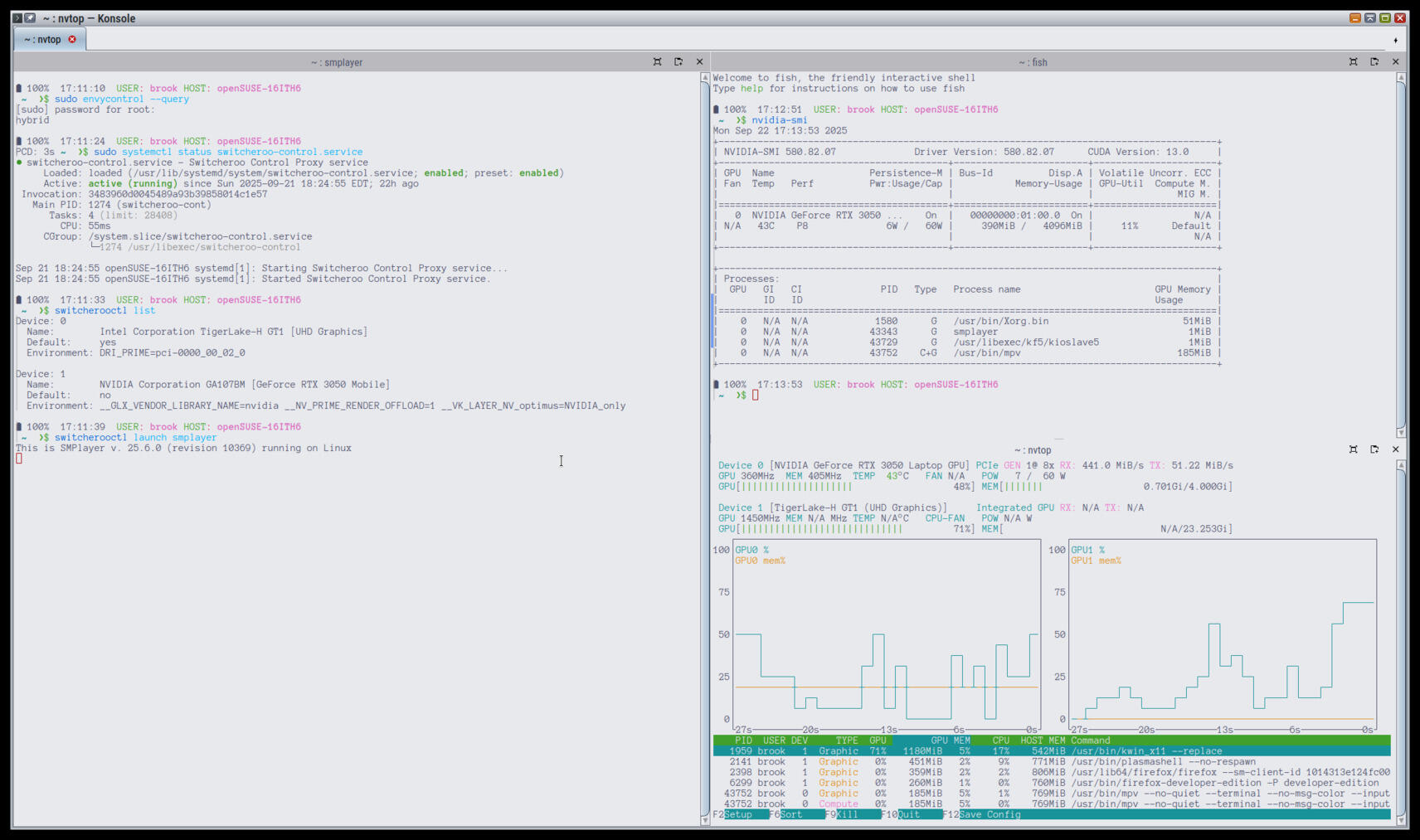The height and width of the screenshot is (840, 1420).
Task: Open nvtop Setup in the function bar
Action: [x=737, y=814]
